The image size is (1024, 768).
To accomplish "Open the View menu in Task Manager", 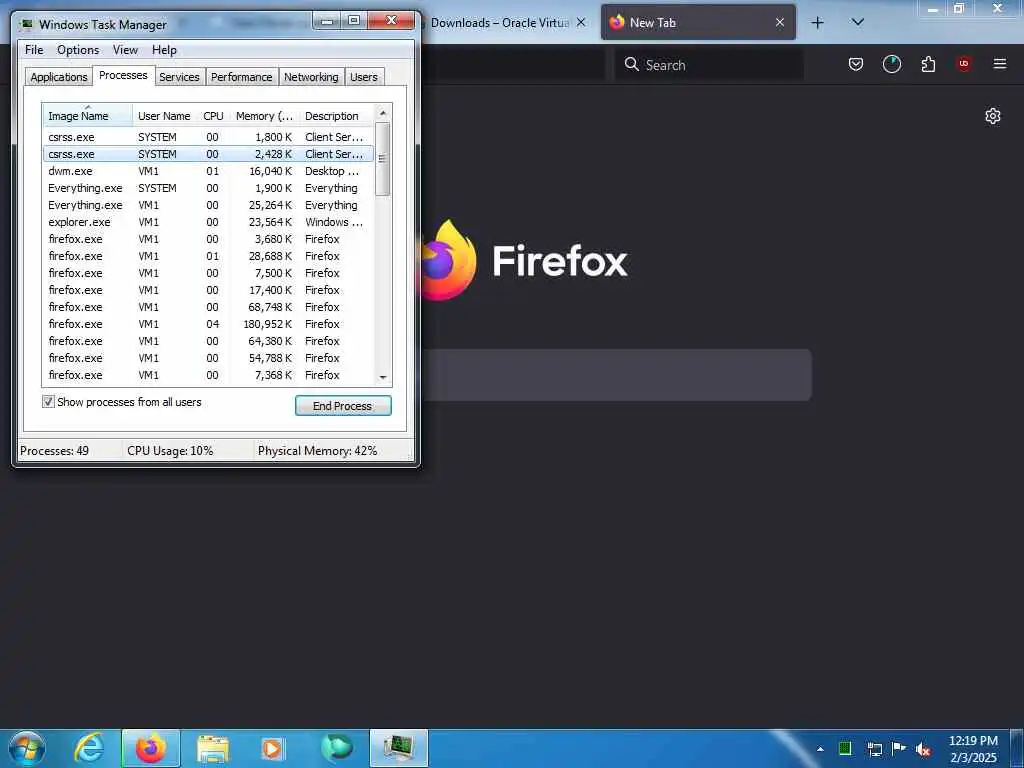I will pyautogui.click(x=125, y=50).
